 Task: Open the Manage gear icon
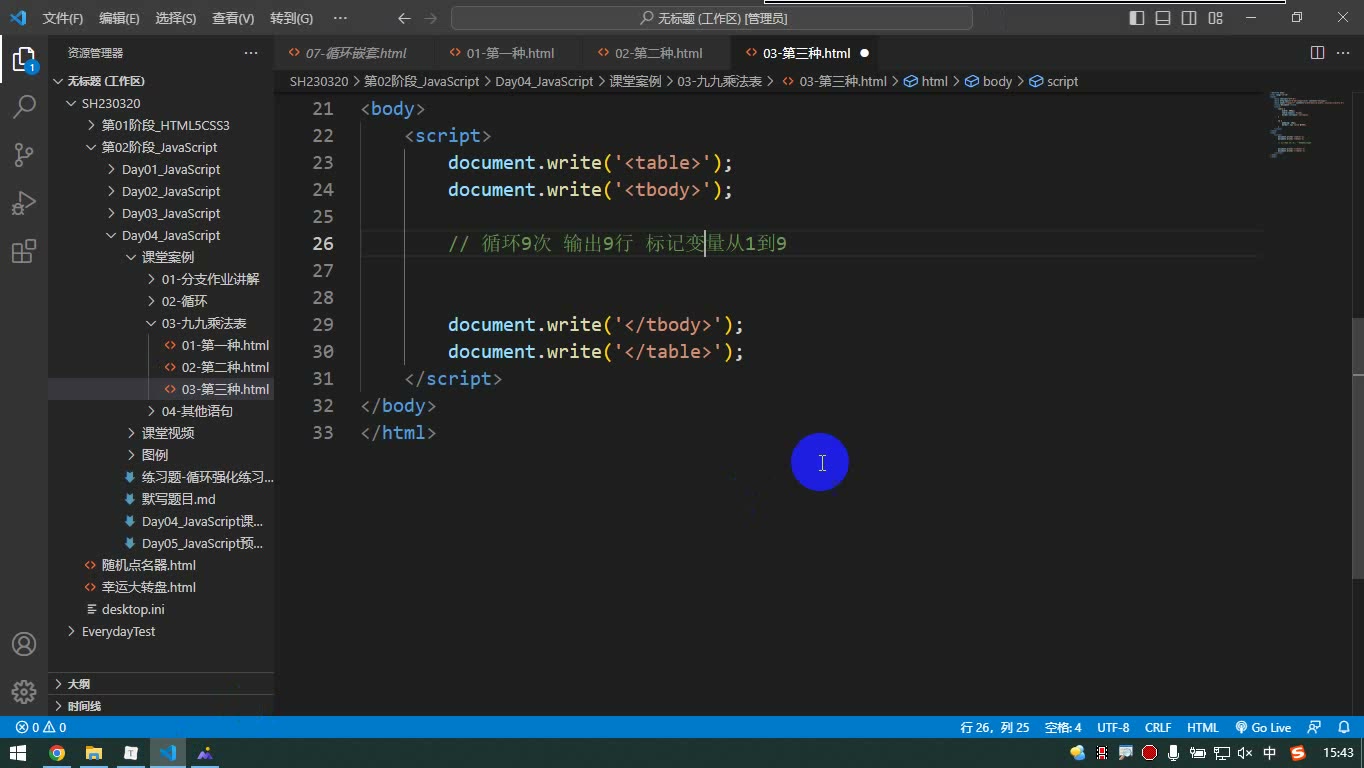pos(23,692)
